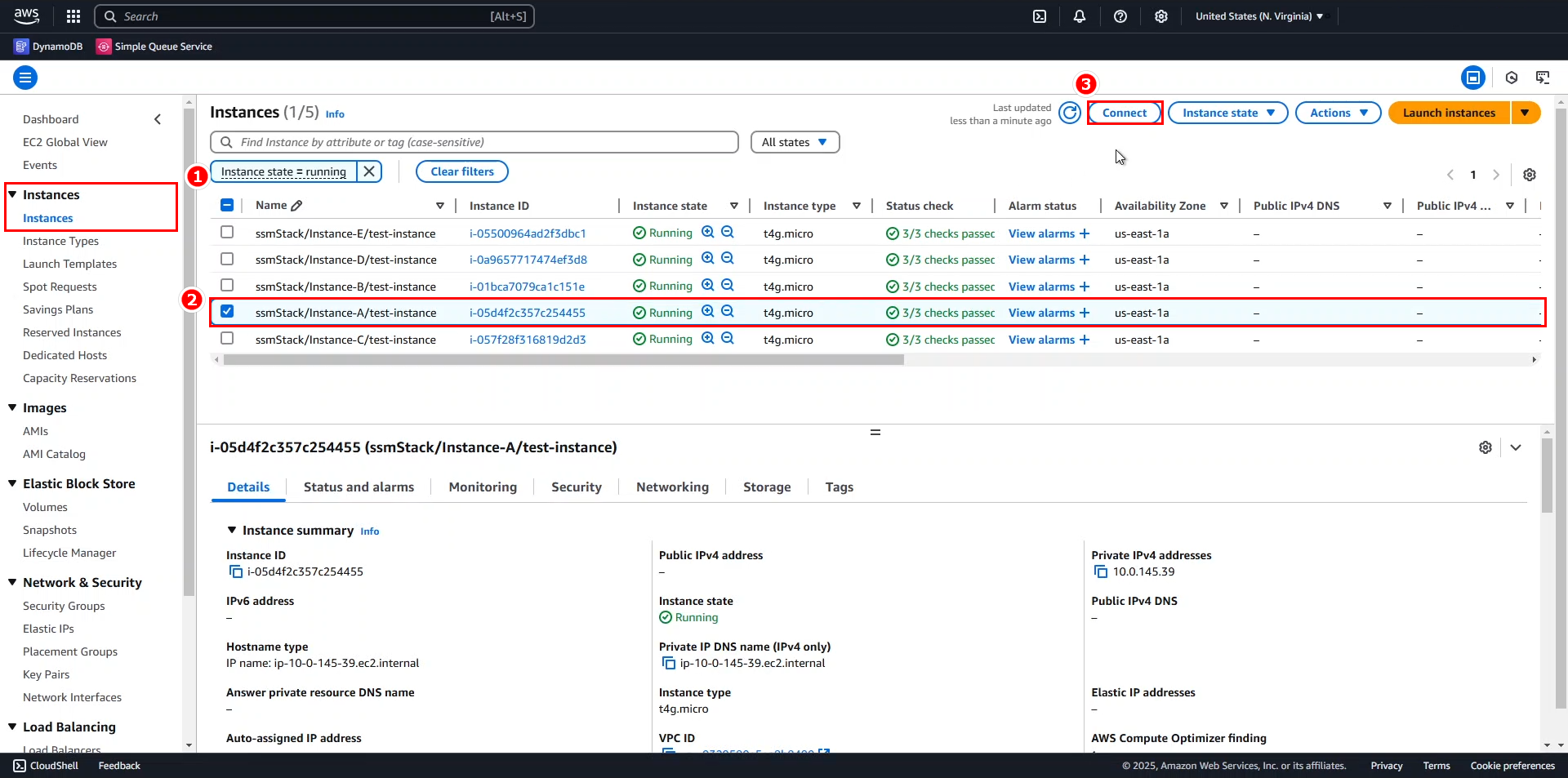
Task: Copy the Instance ID in summary
Action: pos(236,571)
